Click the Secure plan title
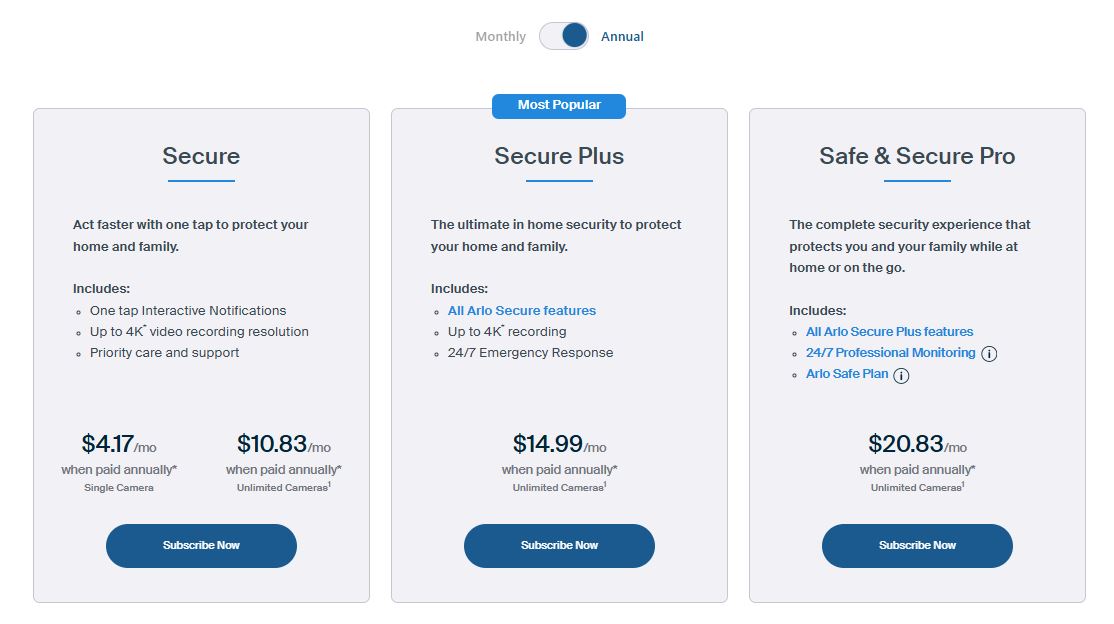This screenshot has width=1114, height=624. (x=200, y=156)
